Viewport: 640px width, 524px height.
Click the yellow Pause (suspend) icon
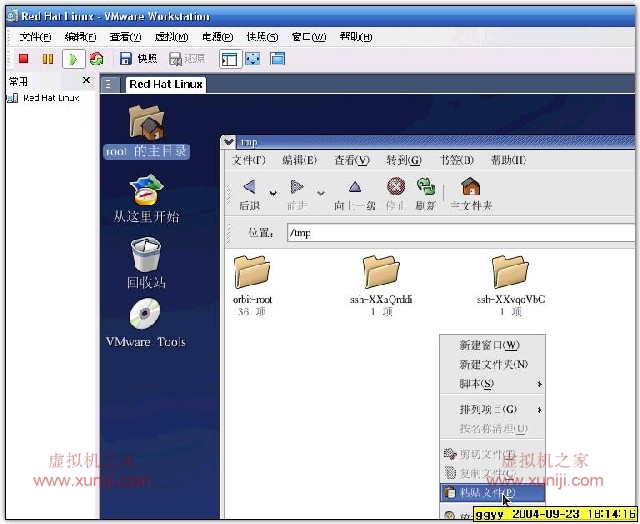(x=48, y=59)
